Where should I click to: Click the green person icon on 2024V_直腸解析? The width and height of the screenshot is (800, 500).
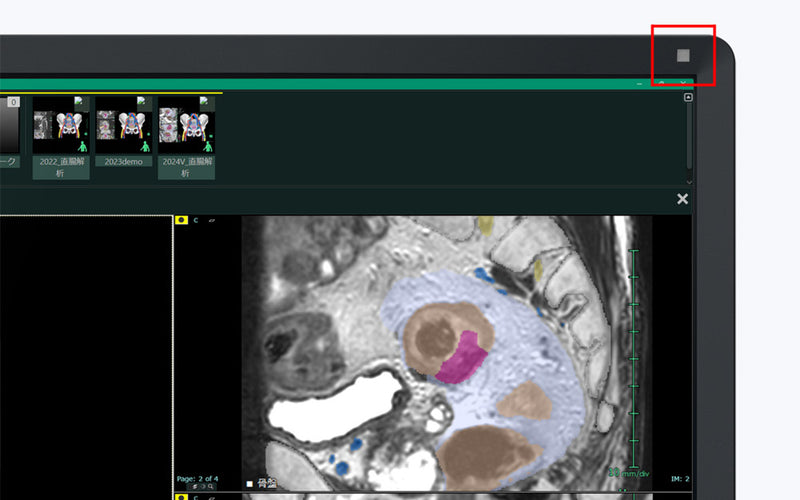coord(208,146)
